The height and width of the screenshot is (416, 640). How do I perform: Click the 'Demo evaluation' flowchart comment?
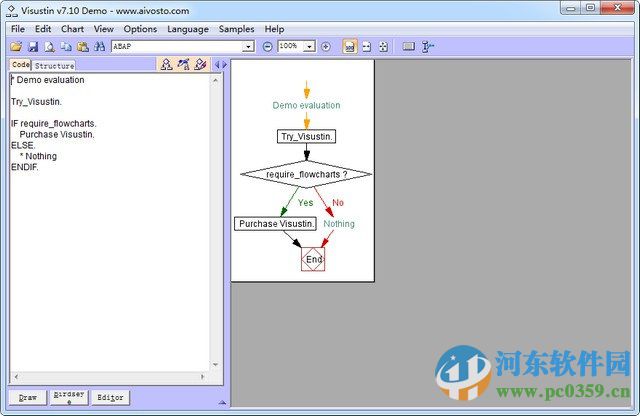[x=306, y=105]
